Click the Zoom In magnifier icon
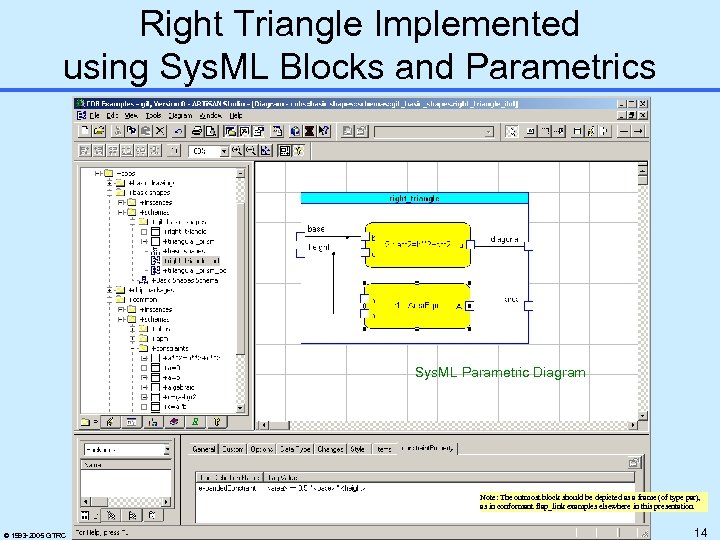Viewport: 720px width, 540px height. tap(237, 151)
